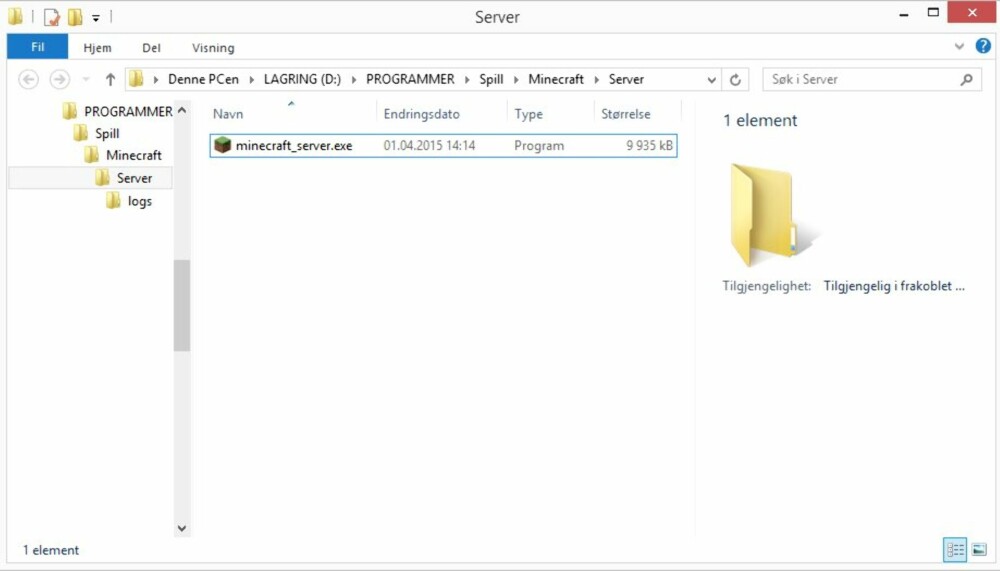This screenshot has width=1000, height=571.
Task: Navigate to Spill in address bar
Action: [x=491, y=79]
